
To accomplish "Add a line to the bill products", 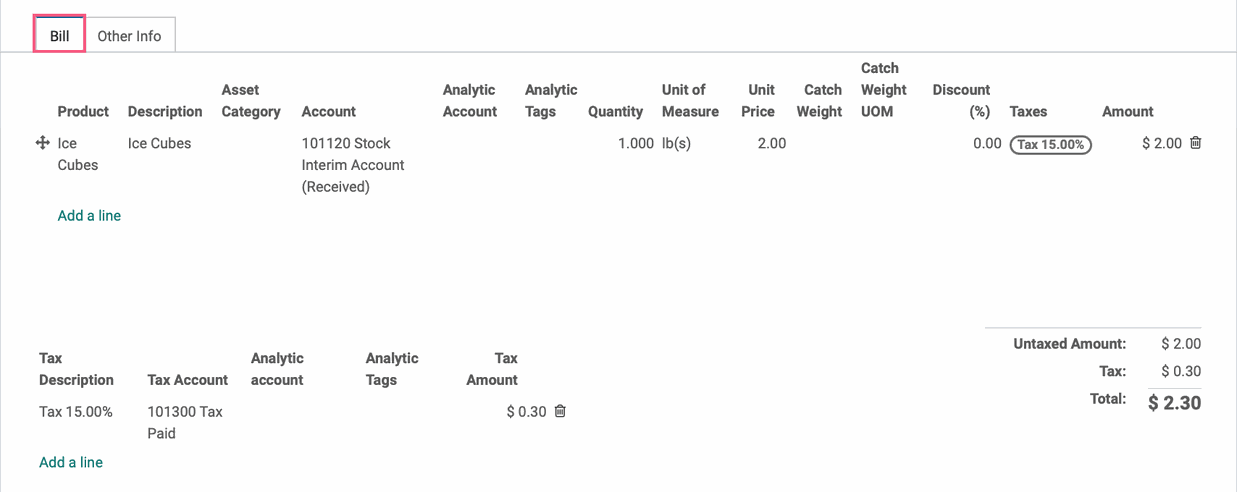I will [89, 215].
